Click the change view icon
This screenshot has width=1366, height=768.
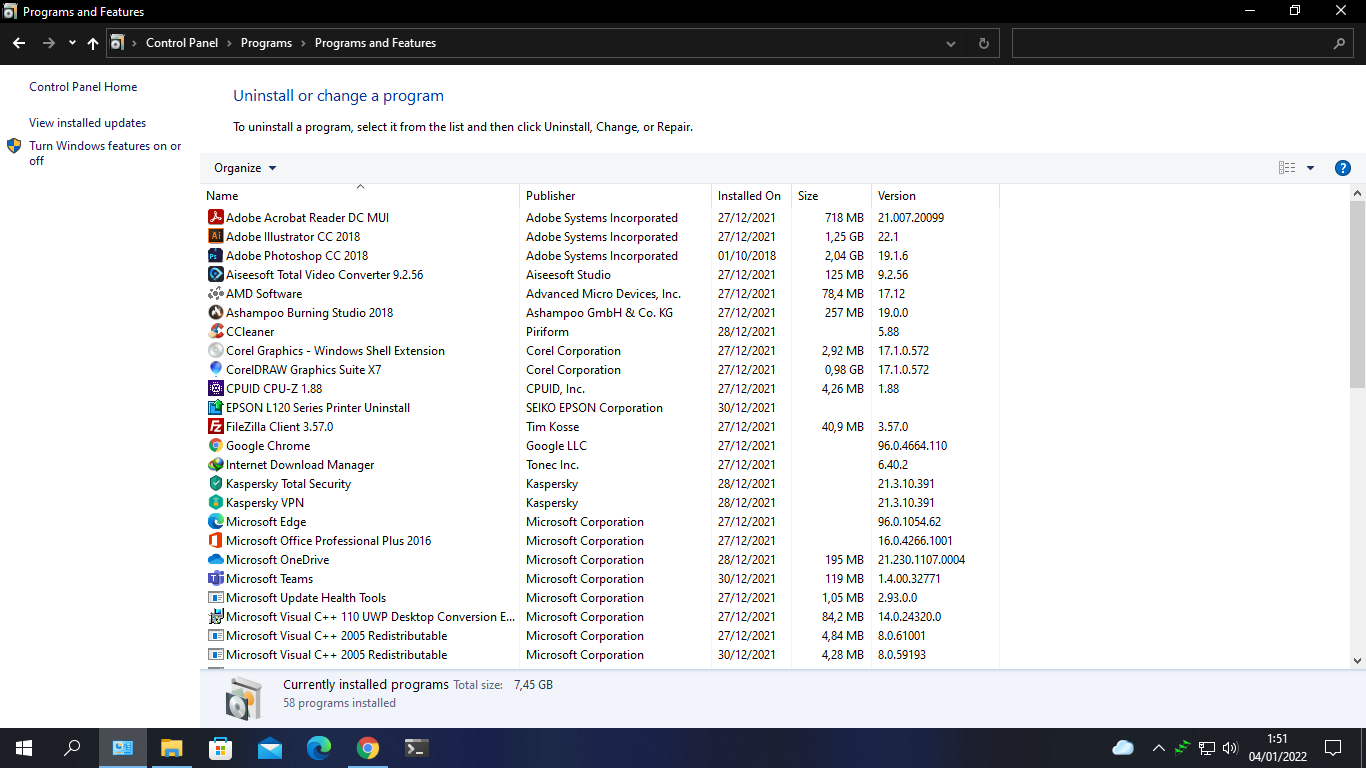pos(1287,168)
